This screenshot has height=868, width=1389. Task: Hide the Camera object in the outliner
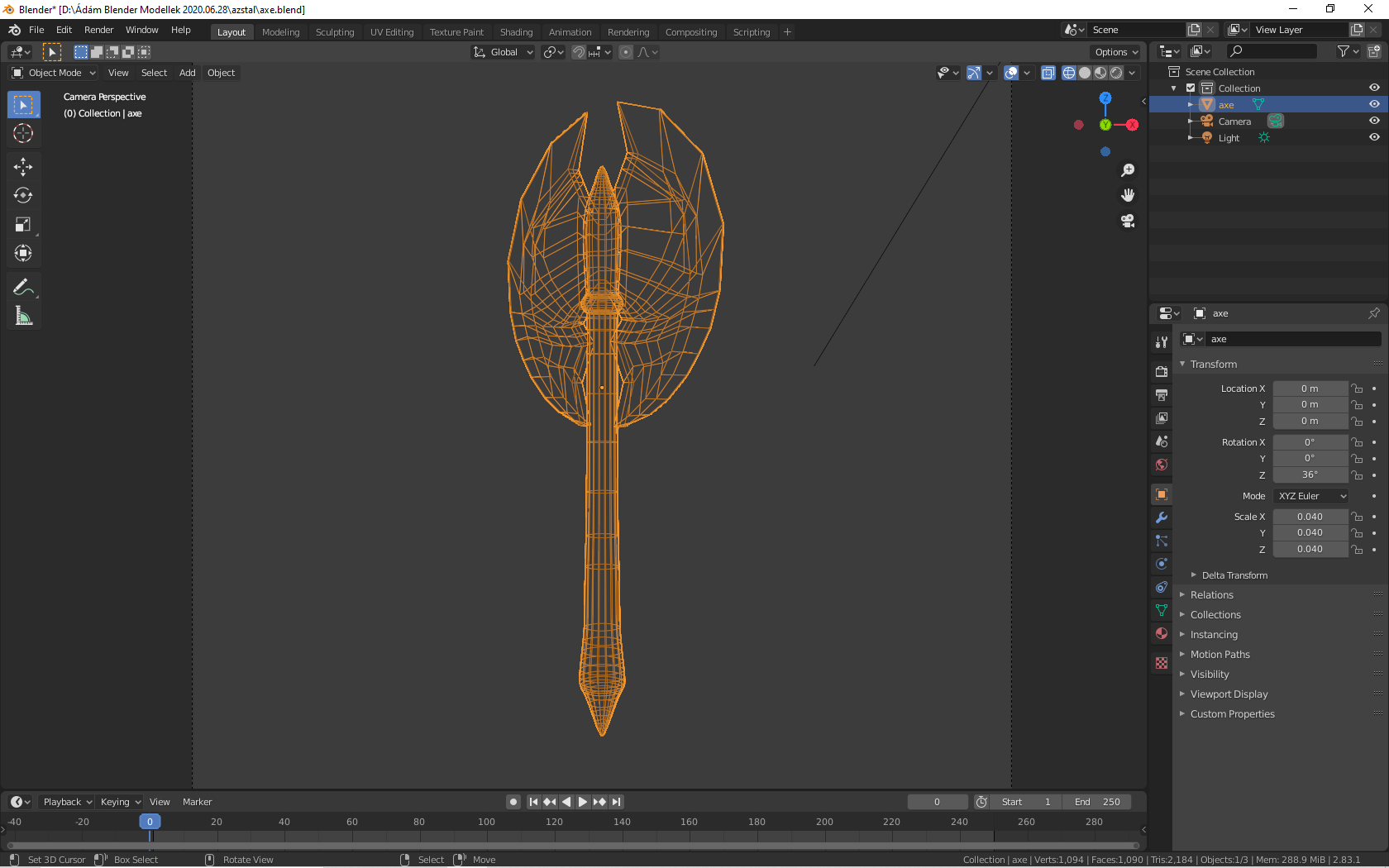[x=1374, y=121]
